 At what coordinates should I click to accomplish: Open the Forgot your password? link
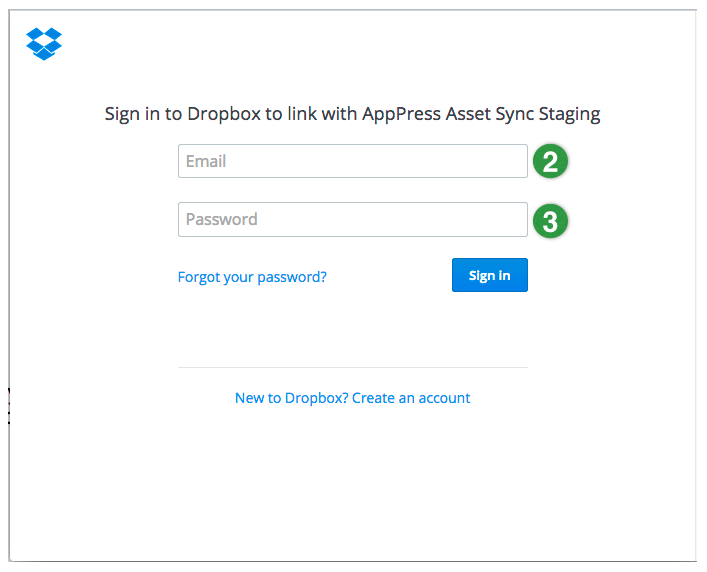click(252, 277)
